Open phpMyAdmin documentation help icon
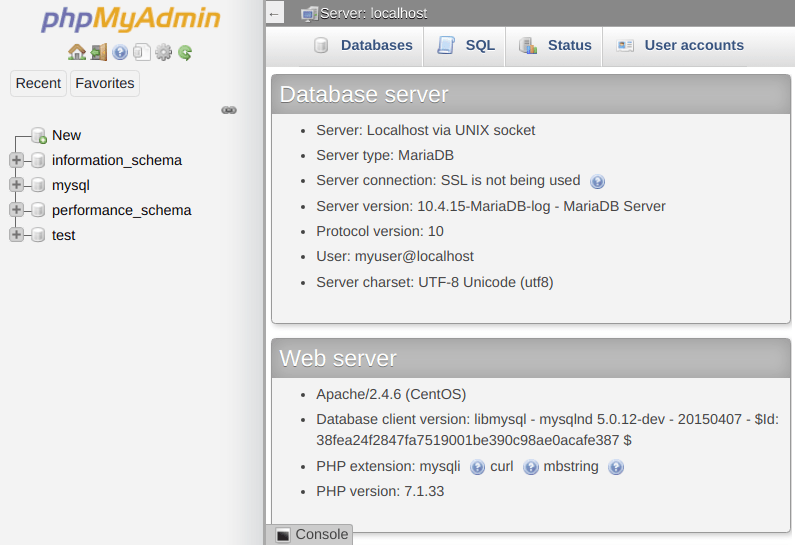Screen dimensions: 795x545 click(120, 53)
